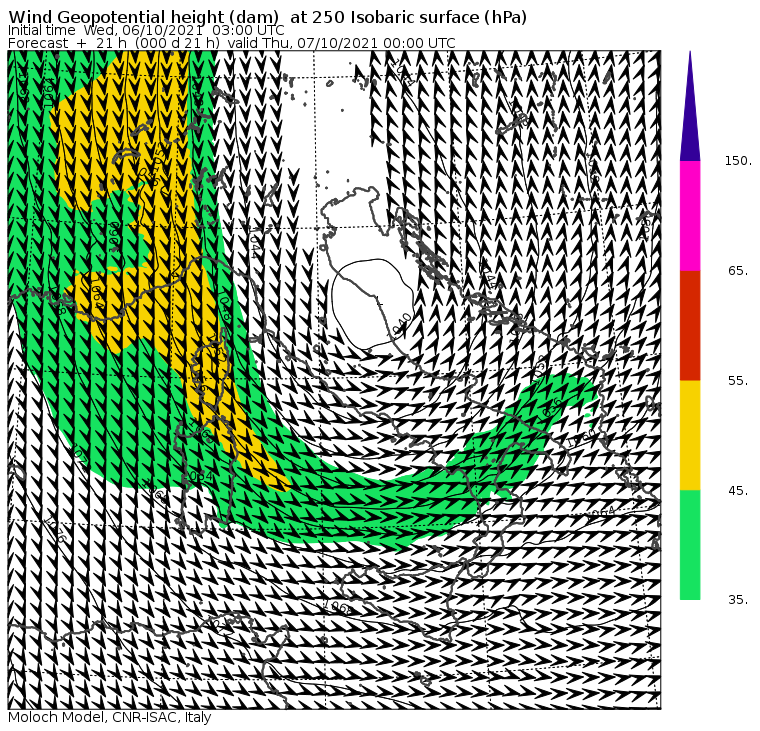760x731 pixels.
Task: Click the "Forecast + 21 h" validity line
Action: (232, 43)
